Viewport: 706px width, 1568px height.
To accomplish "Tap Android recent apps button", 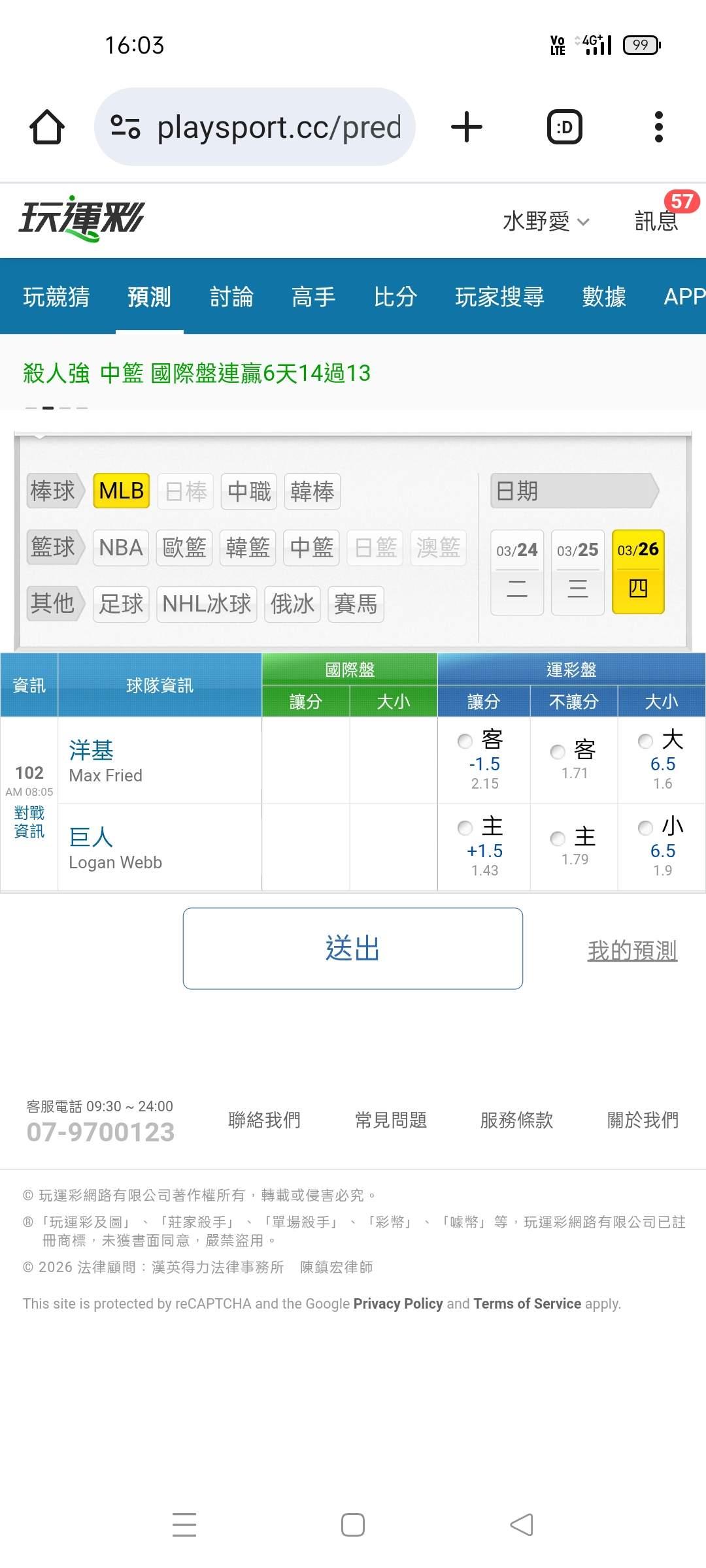I will [x=184, y=1525].
